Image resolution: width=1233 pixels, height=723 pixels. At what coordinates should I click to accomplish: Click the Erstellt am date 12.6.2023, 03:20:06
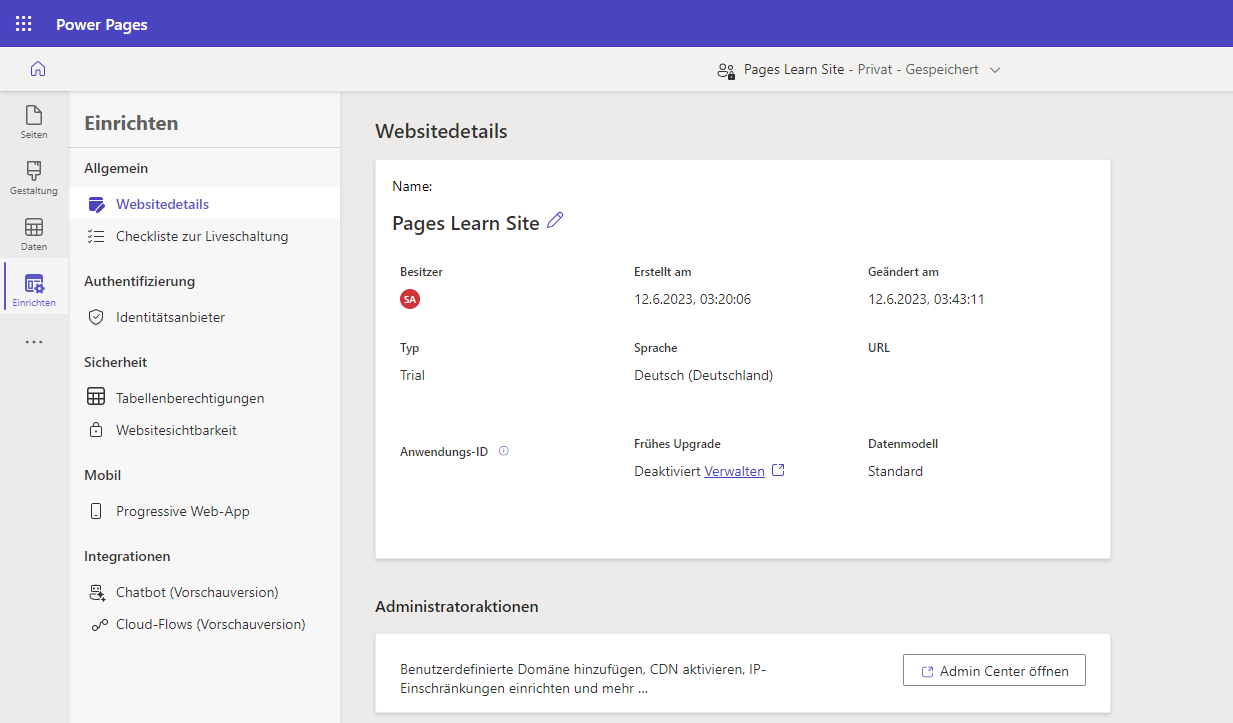pos(692,299)
